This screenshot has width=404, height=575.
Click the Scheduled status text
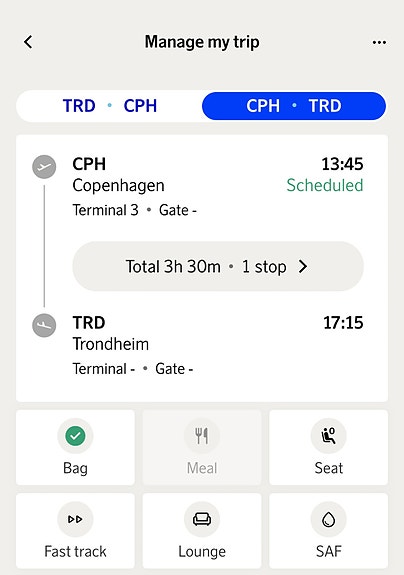(x=325, y=185)
